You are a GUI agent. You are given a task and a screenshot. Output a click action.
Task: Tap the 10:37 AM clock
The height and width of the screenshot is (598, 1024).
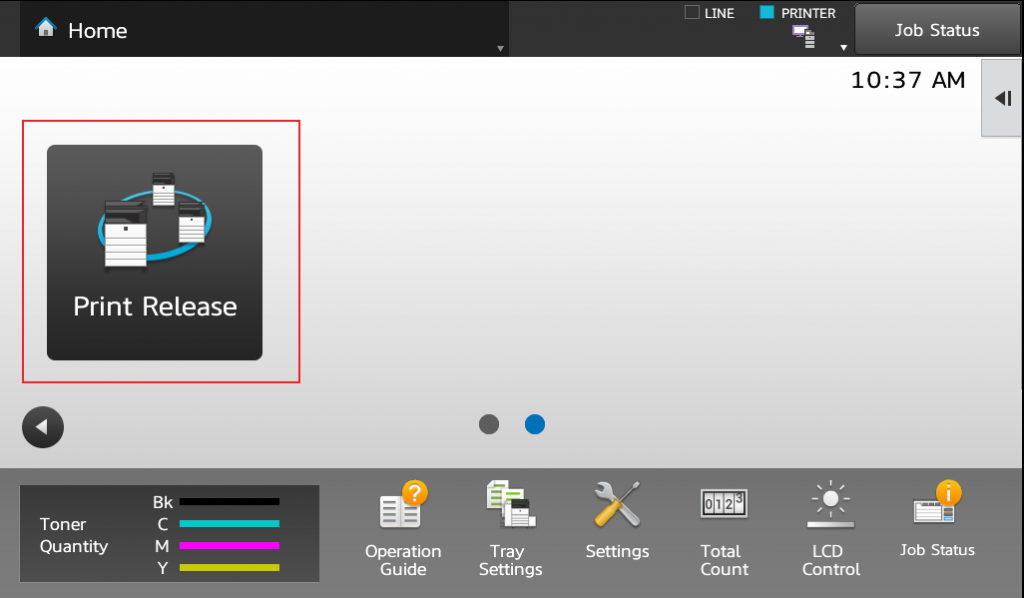coord(908,81)
